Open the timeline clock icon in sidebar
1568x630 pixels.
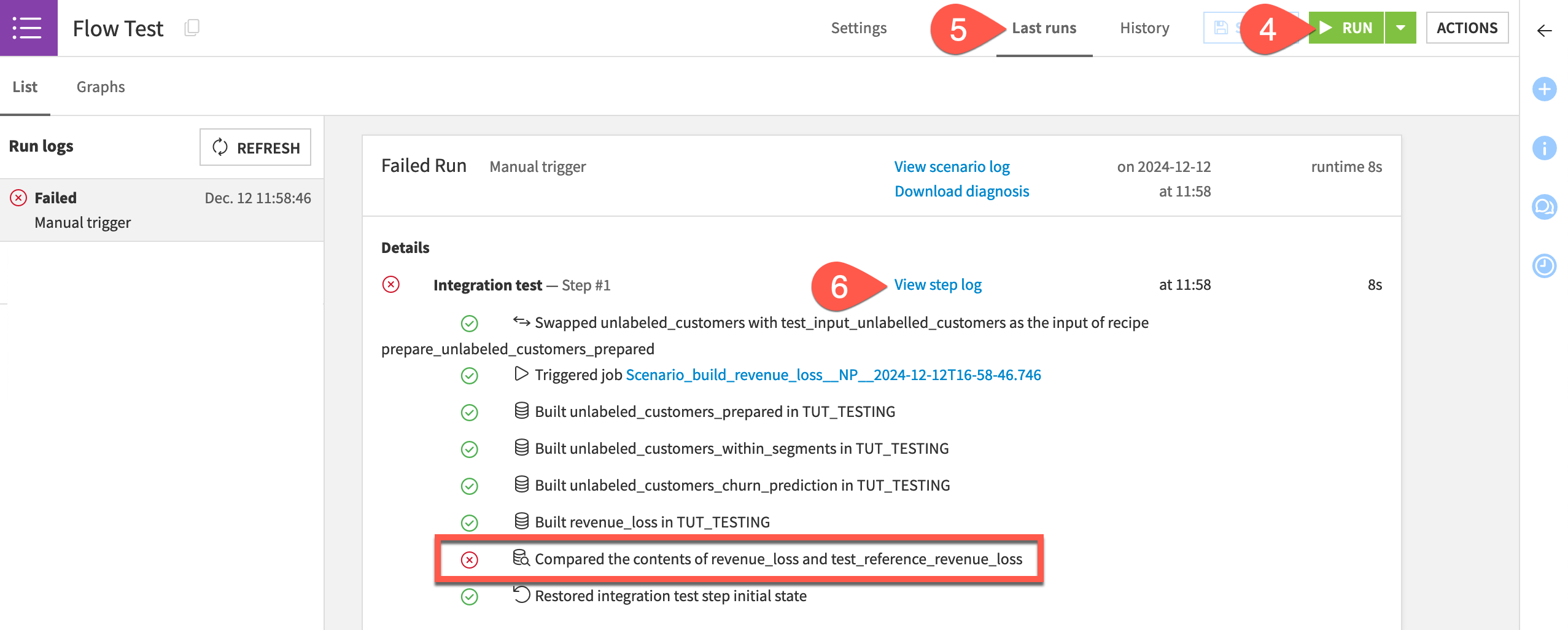[1544, 266]
